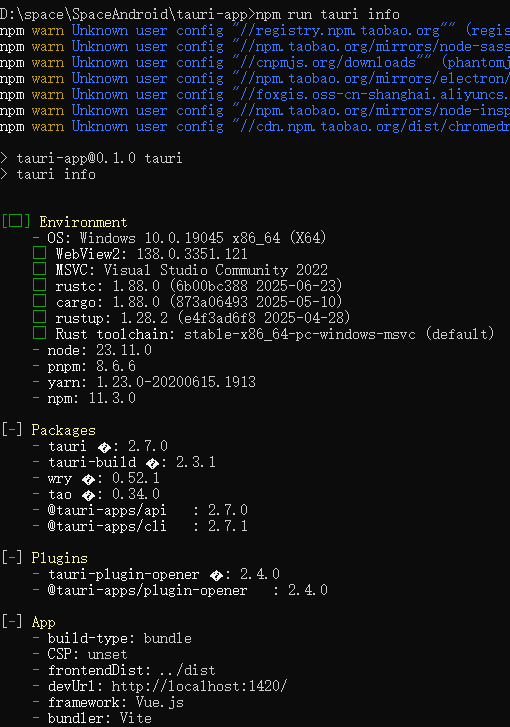Click 'MSVC: Visual Studio Community 2022' text

coord(191,270)
